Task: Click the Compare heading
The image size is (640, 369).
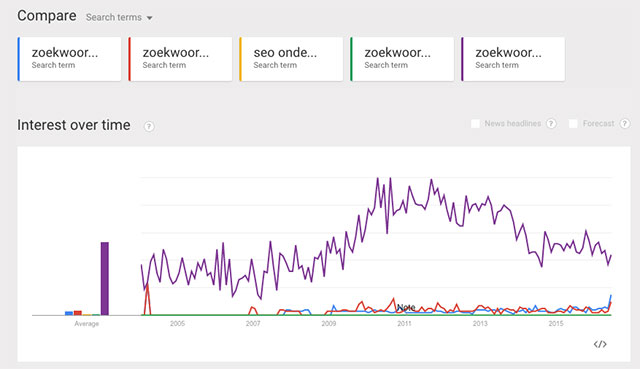Action: [47, 16]
